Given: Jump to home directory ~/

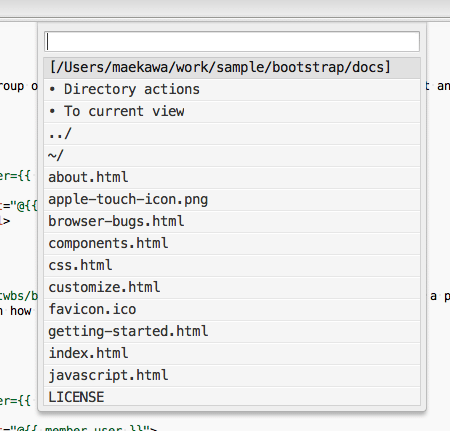Looking at the screenshot, I should click(232, 156).
